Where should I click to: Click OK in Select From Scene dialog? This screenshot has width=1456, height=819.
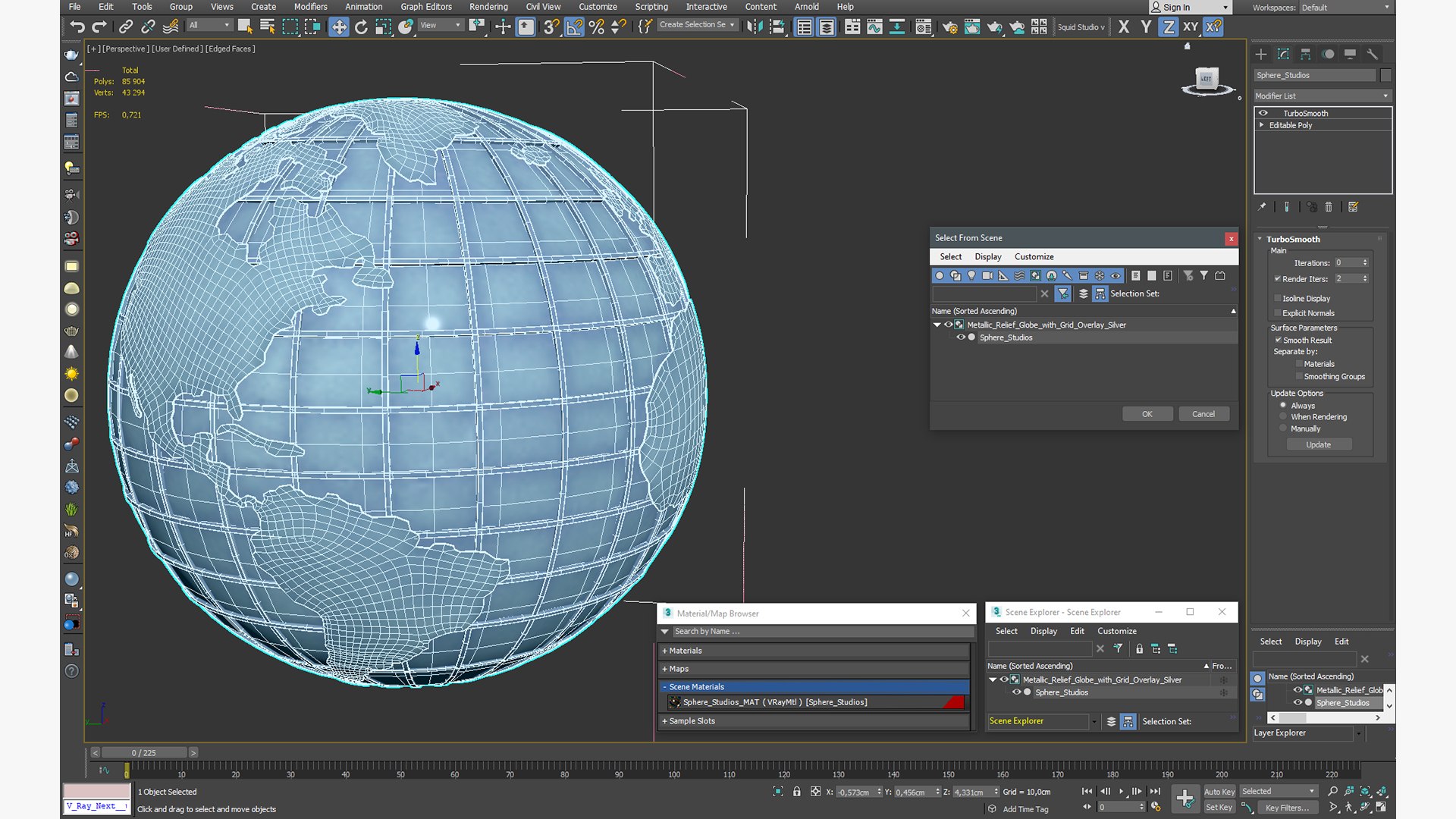[x=1147, y=414]
